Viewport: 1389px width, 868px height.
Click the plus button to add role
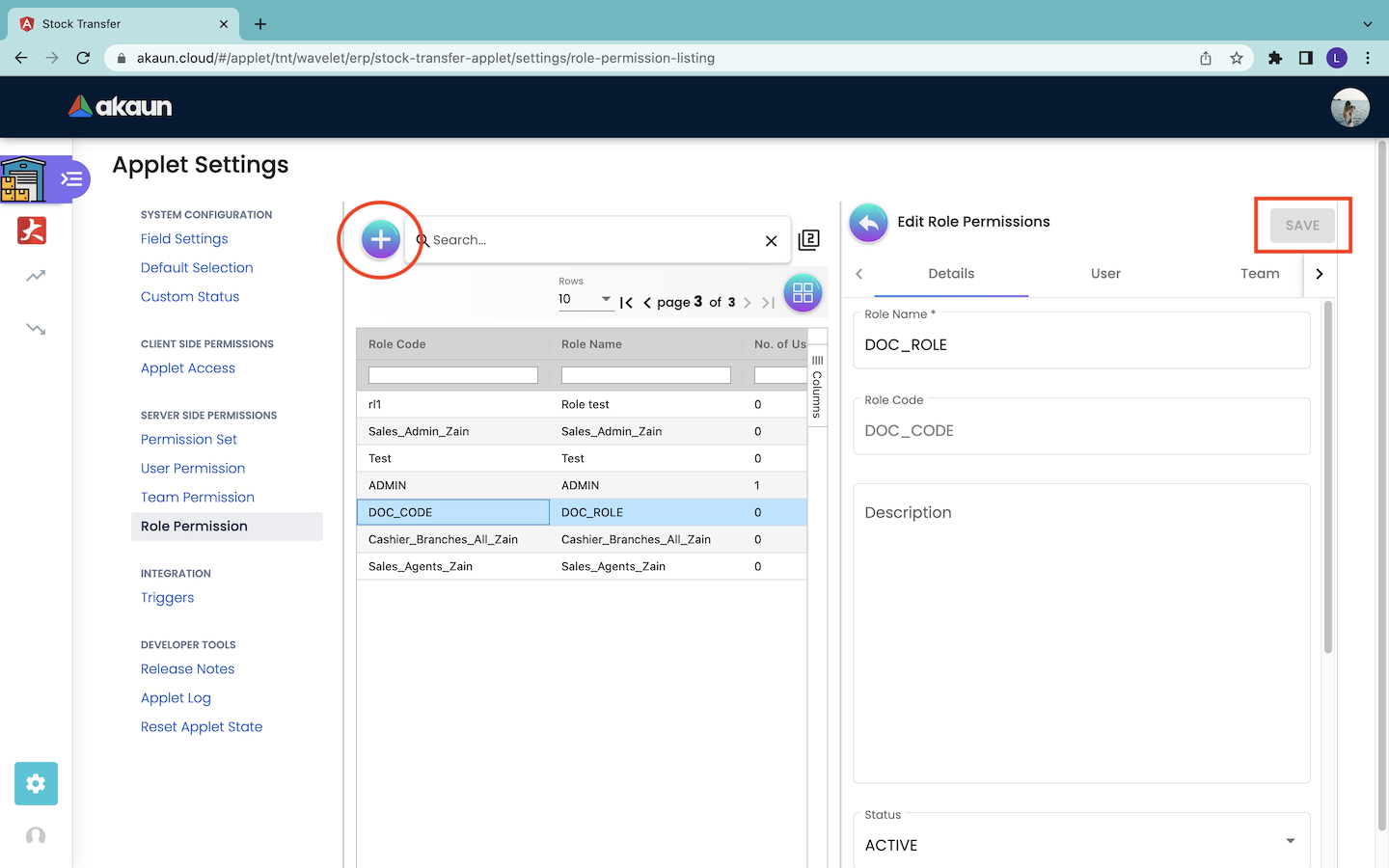(x=380, y=239)
